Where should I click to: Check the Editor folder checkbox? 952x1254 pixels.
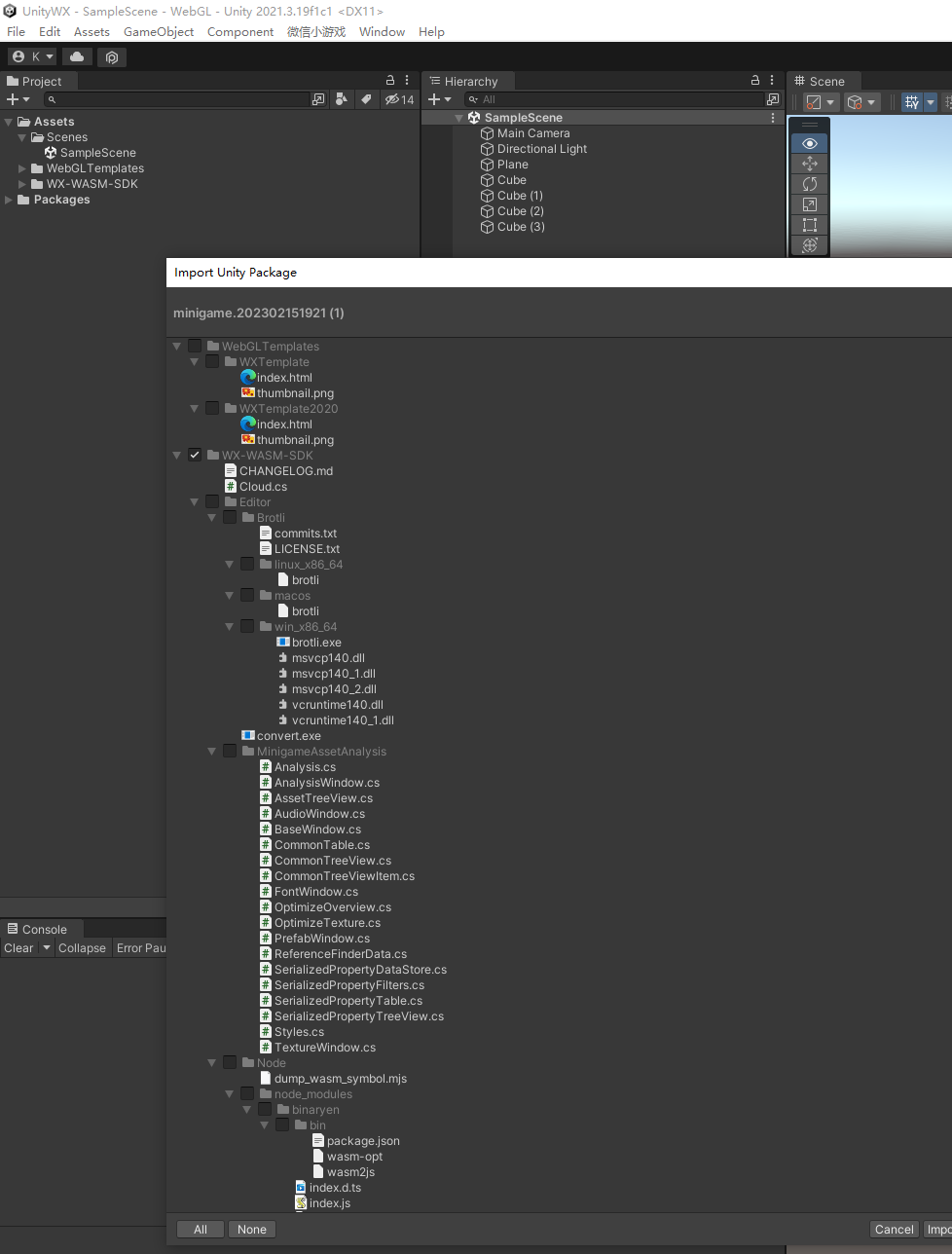pyautogui.click(x=212, y=501)
